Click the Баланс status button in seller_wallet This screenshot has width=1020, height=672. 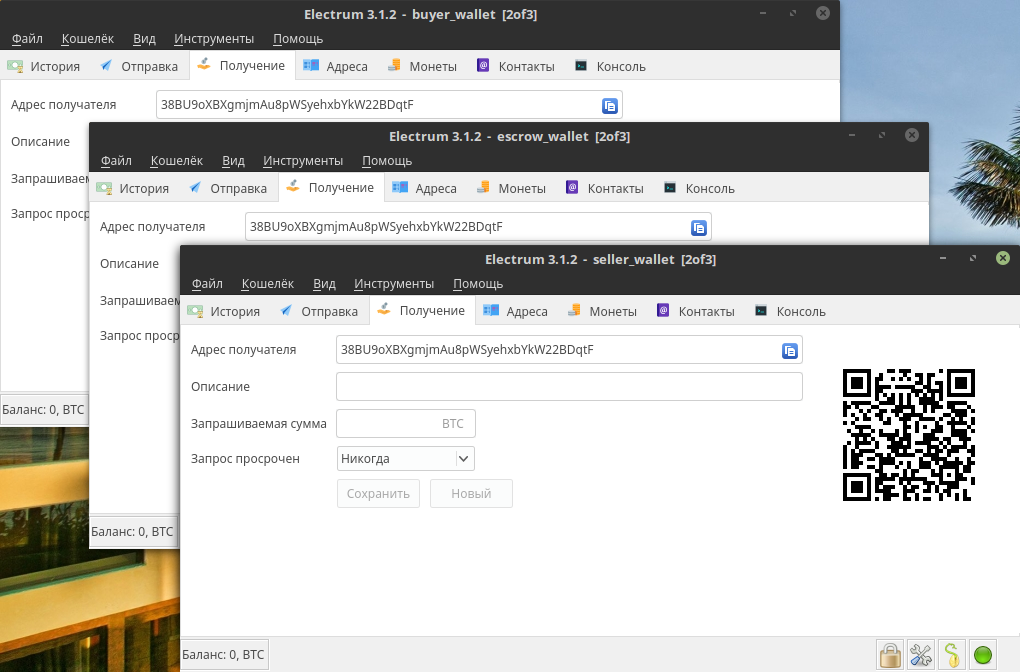[x=223, y=654]
